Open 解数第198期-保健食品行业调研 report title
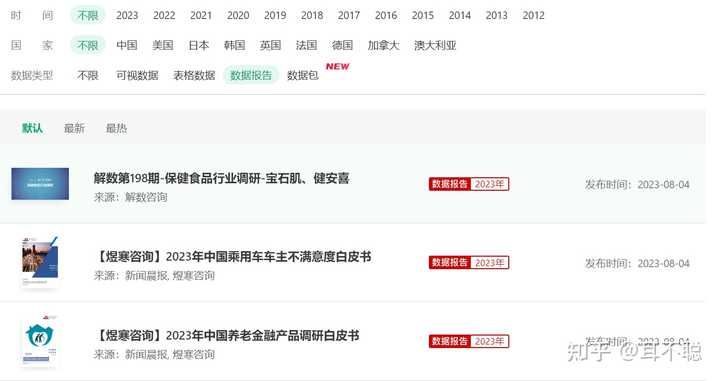 tap(221, 178)
